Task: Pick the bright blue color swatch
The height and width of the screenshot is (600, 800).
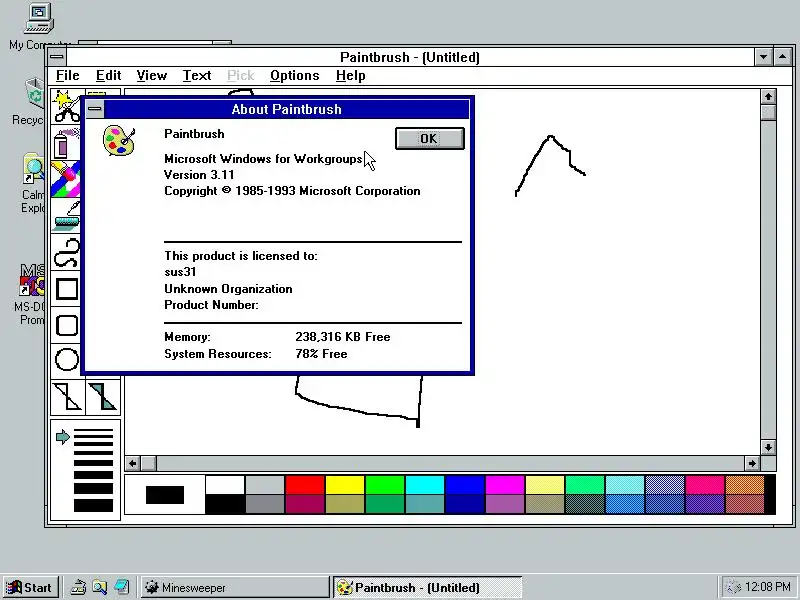Action: [x=464, y=485]
